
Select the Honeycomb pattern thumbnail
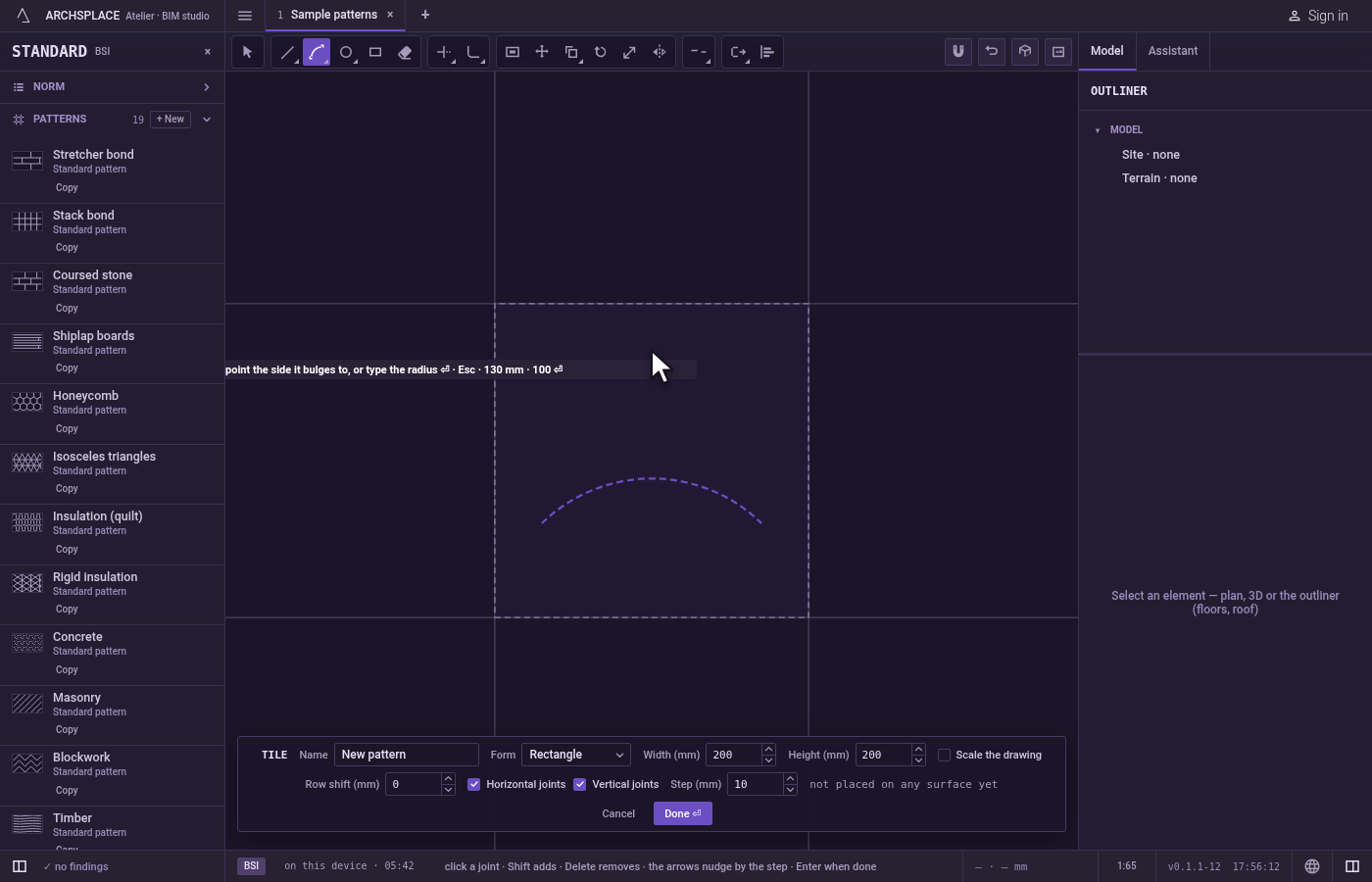click(27, 402)
